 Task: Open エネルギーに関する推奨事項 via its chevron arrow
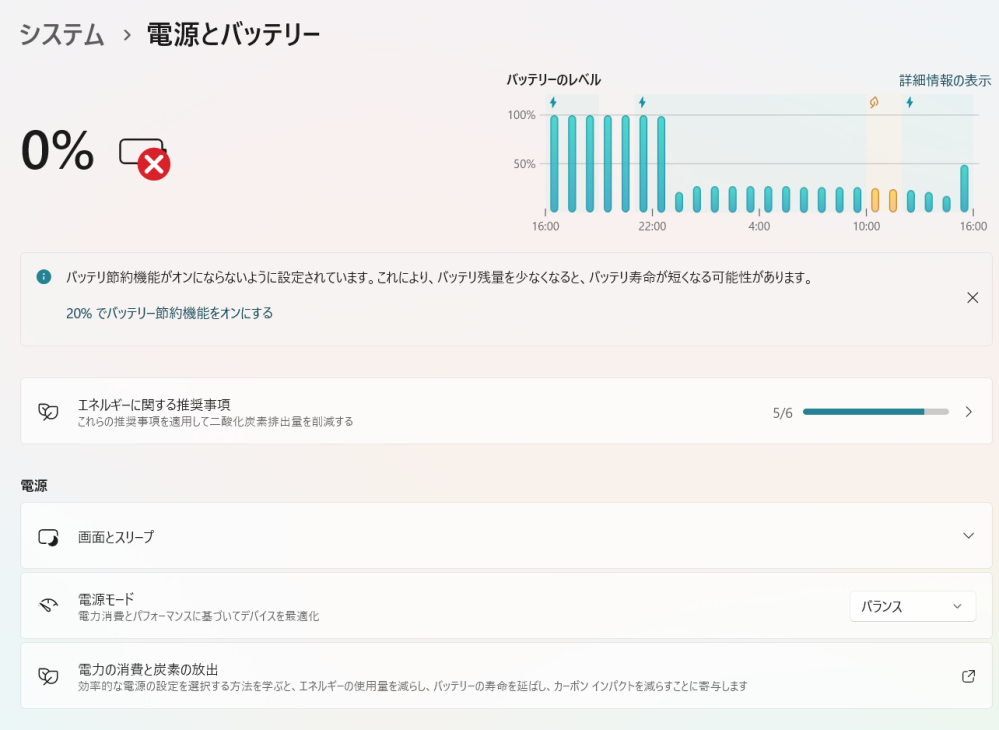click(965, 410)
